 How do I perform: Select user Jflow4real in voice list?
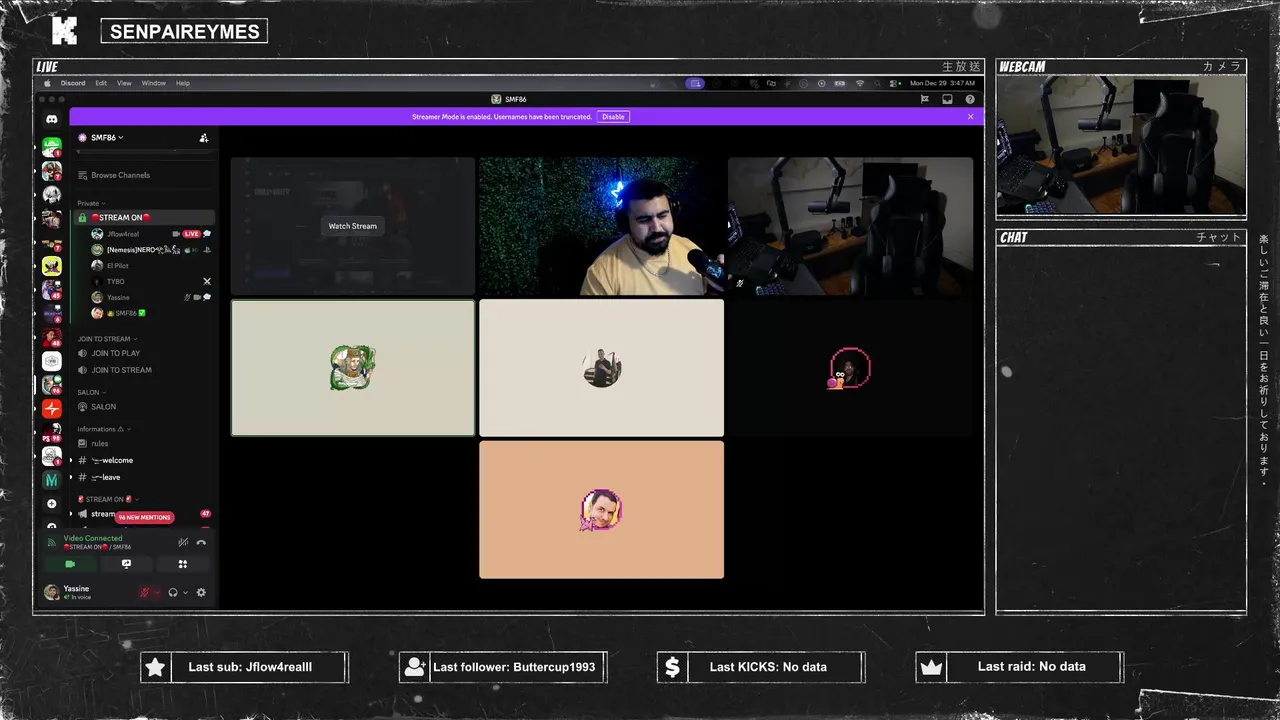124,234
